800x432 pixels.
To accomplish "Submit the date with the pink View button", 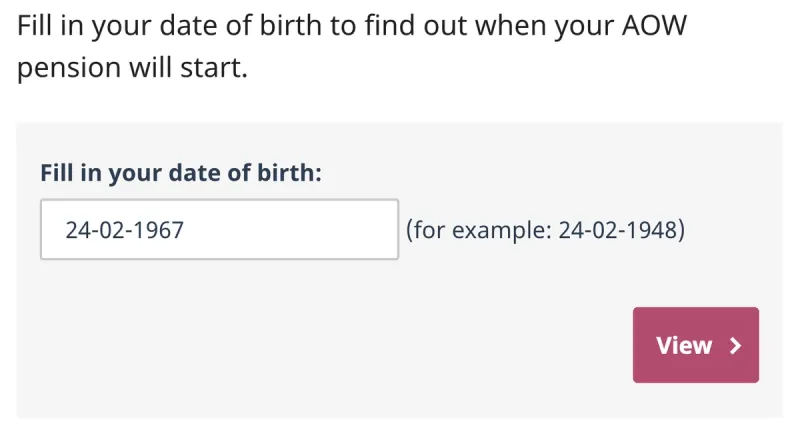I will pos(695,345).
